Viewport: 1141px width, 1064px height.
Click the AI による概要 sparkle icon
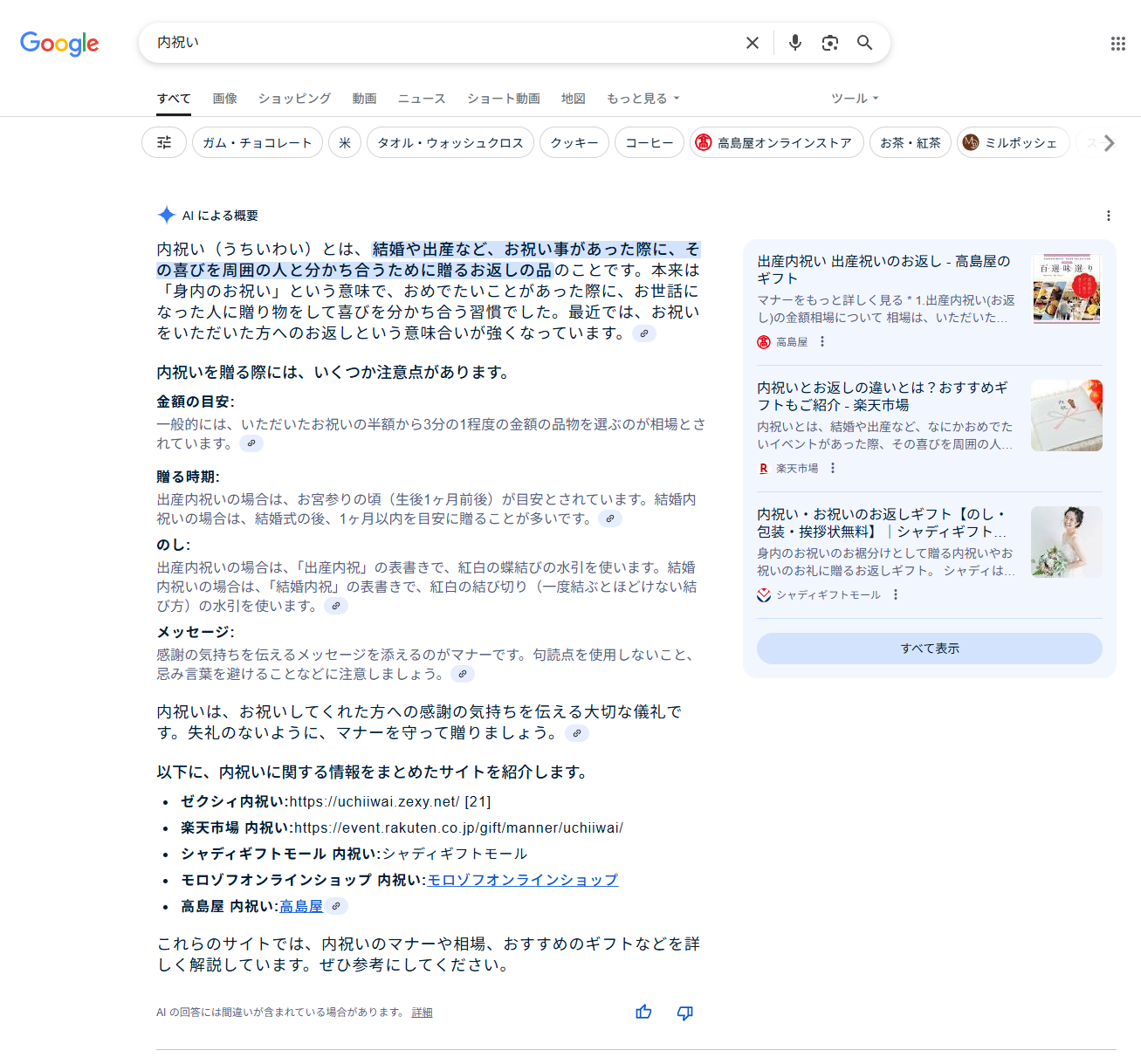pyautogui.click(x=166, y=215)
